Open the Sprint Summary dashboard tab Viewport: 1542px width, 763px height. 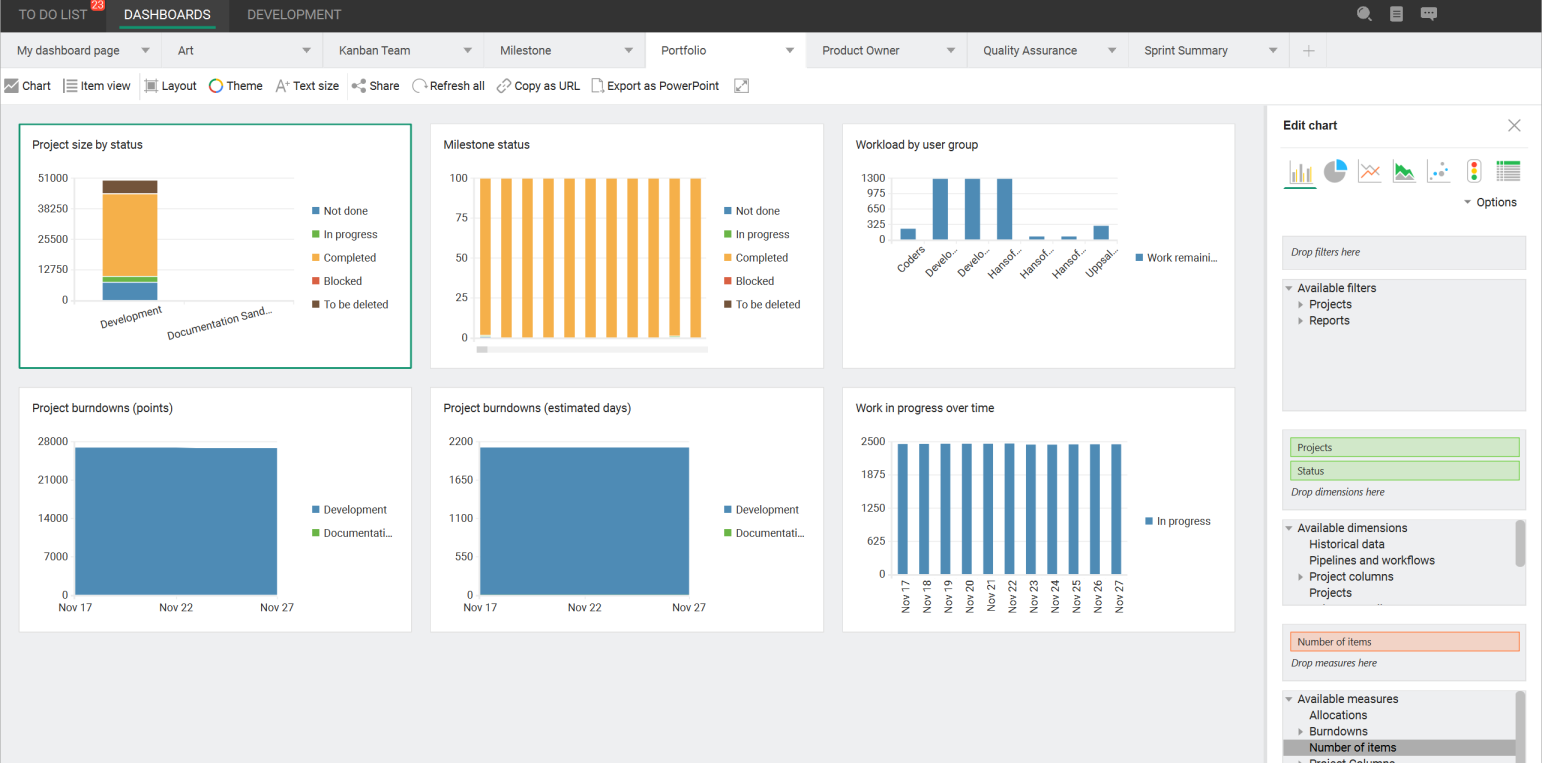pos(1186,50)
